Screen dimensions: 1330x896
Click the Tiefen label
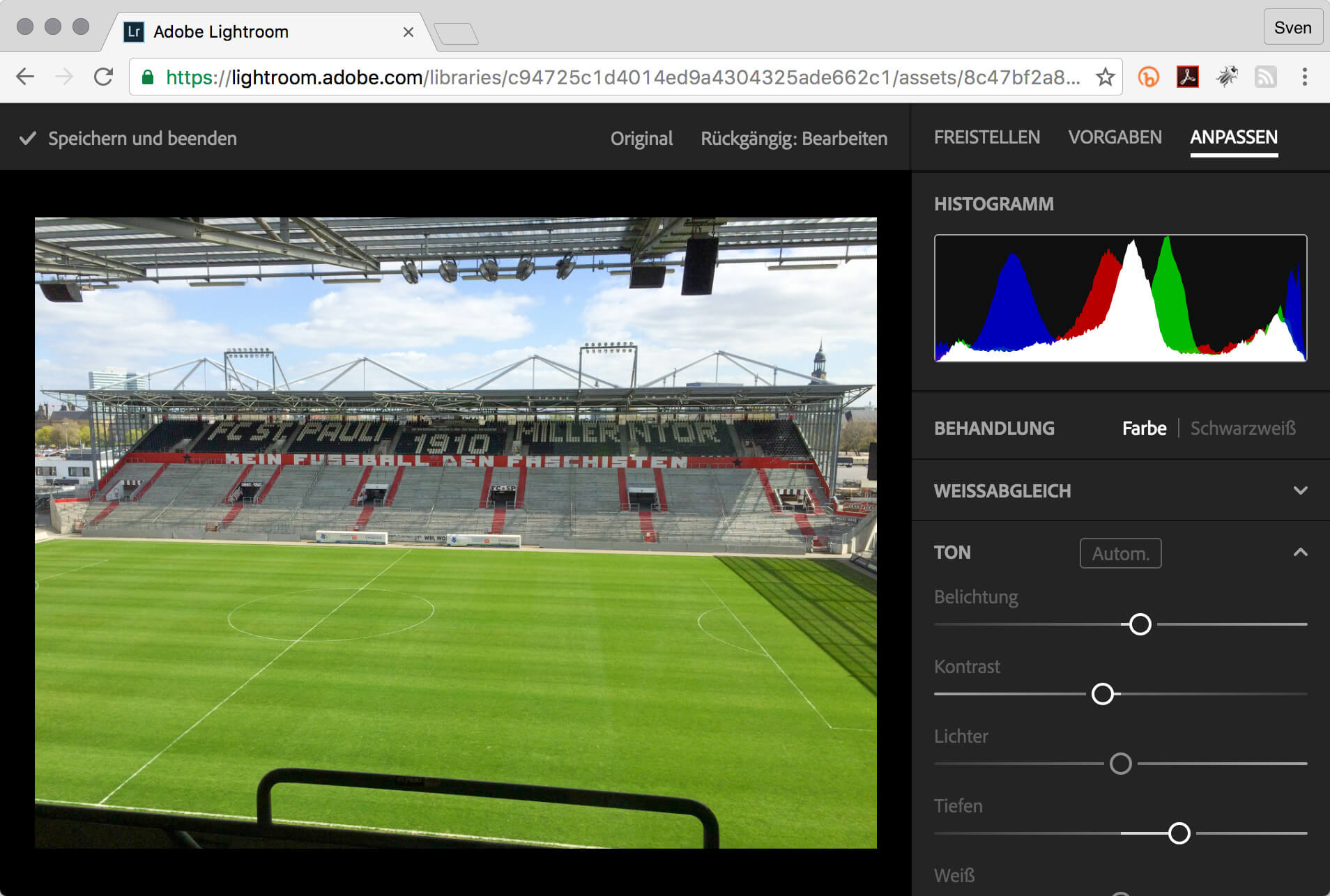click(x=958, y=806)
